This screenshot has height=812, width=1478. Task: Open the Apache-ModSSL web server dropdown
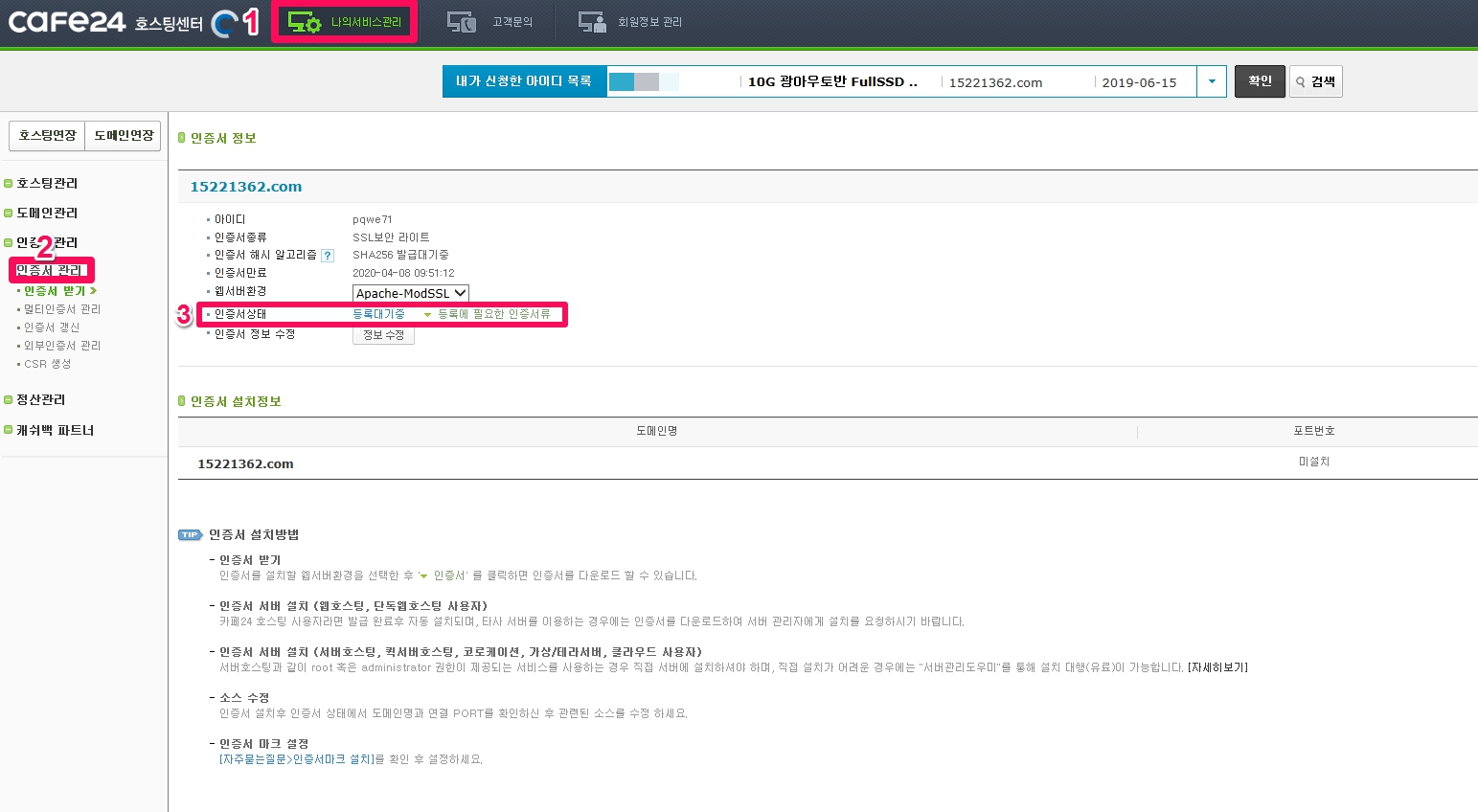point(411,293)
